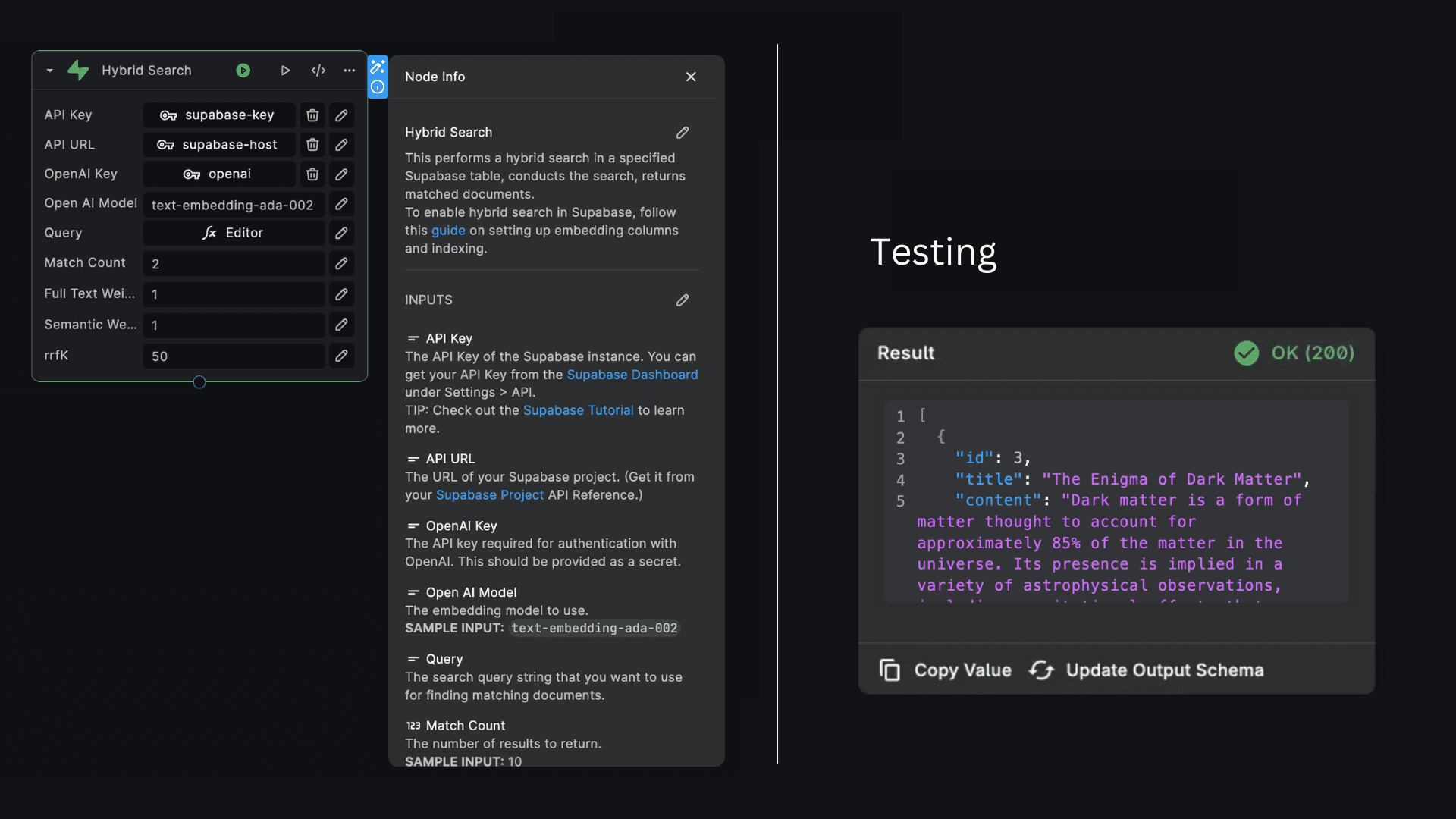Click the Match Count input field
Viewport: 1456px width, 819px height.
click(x=234, y=264)
